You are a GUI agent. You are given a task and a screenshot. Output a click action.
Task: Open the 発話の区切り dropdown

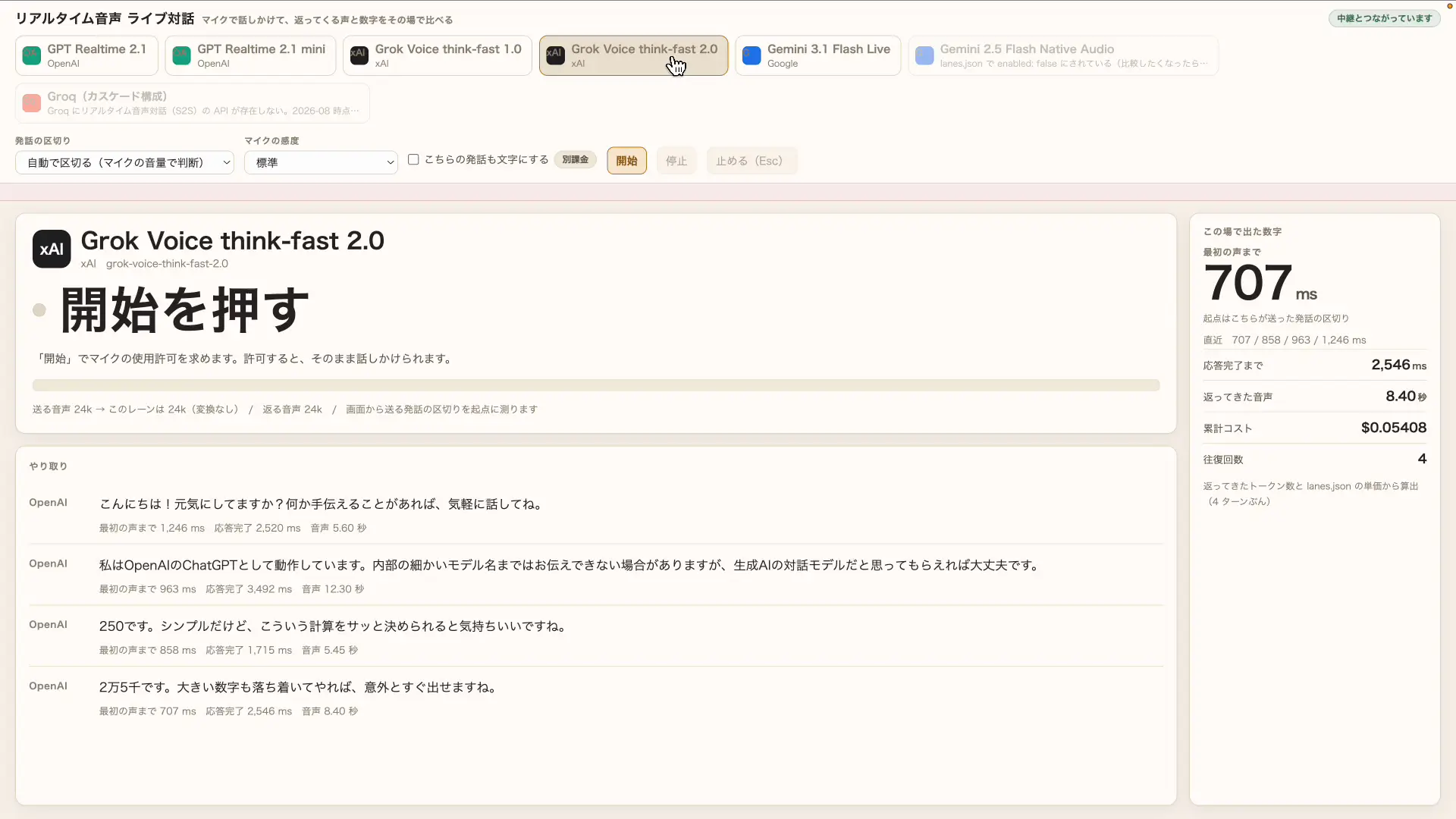(x=124, y=162)
